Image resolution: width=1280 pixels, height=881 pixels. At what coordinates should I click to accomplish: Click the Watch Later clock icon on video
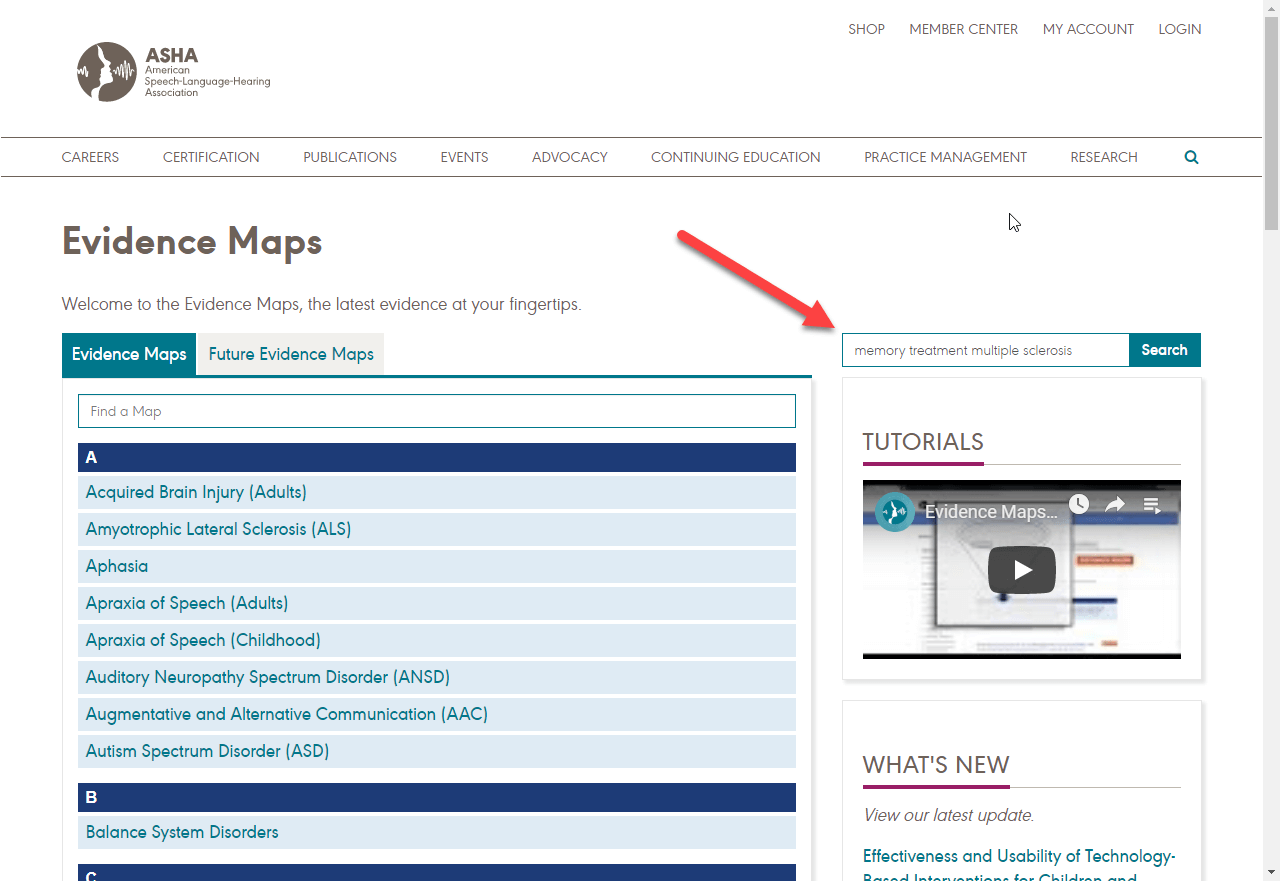coord(1078,505)
